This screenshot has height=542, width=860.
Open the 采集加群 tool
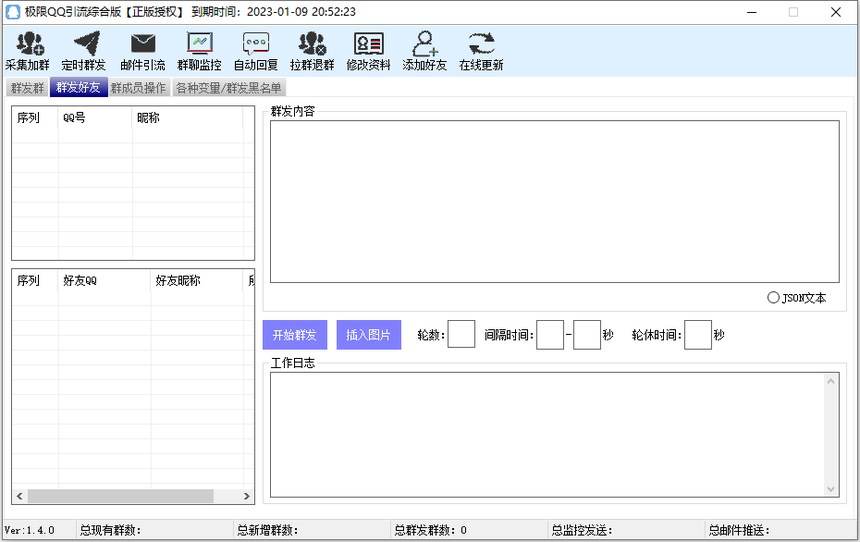[x=27, y=51]
